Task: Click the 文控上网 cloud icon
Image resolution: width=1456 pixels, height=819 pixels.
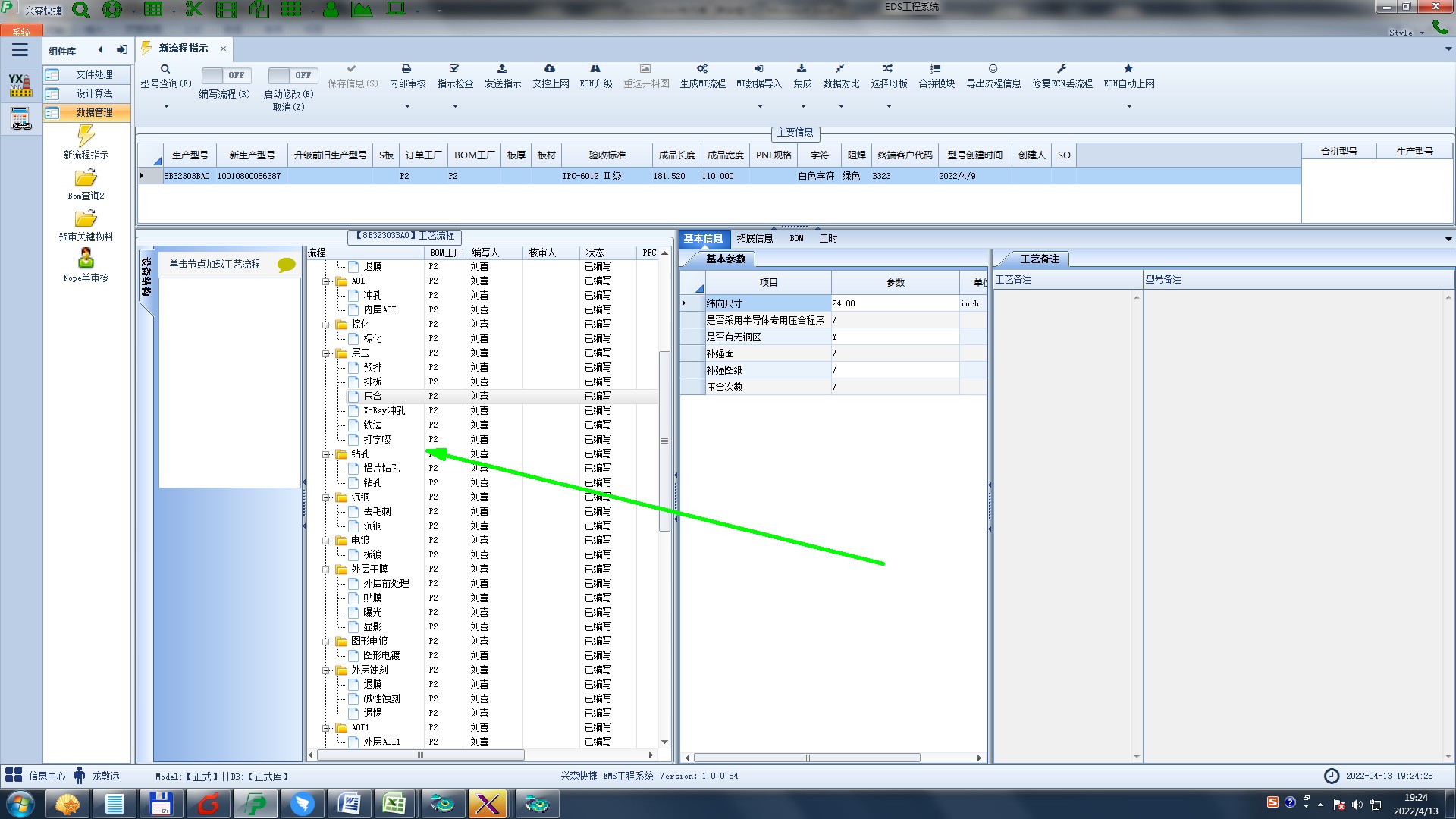Action: [550, 69]
